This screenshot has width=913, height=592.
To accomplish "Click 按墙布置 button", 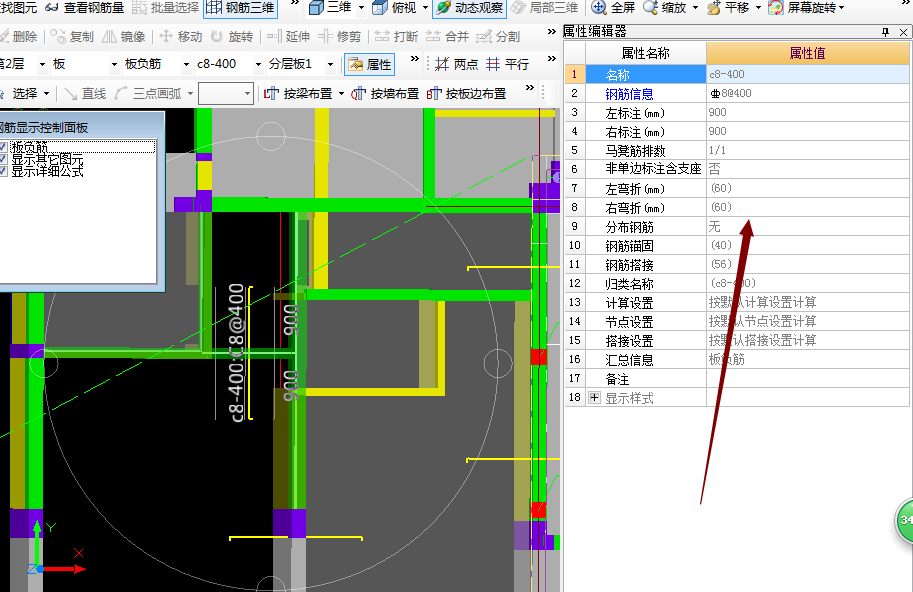I will tap(385, 93).
